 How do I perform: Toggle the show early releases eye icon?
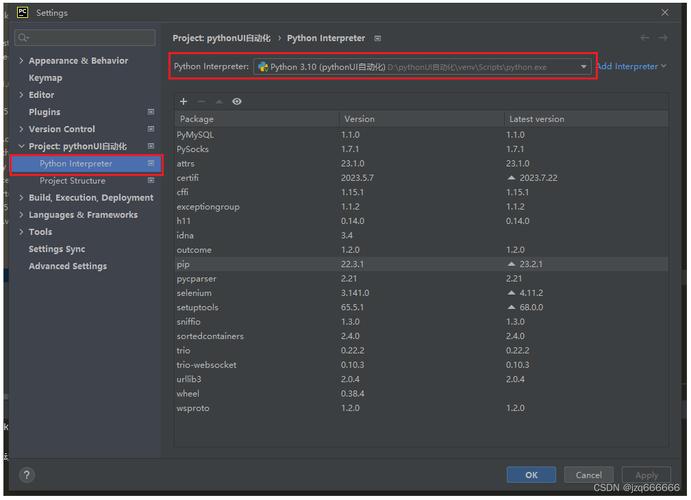click(237, 102)
